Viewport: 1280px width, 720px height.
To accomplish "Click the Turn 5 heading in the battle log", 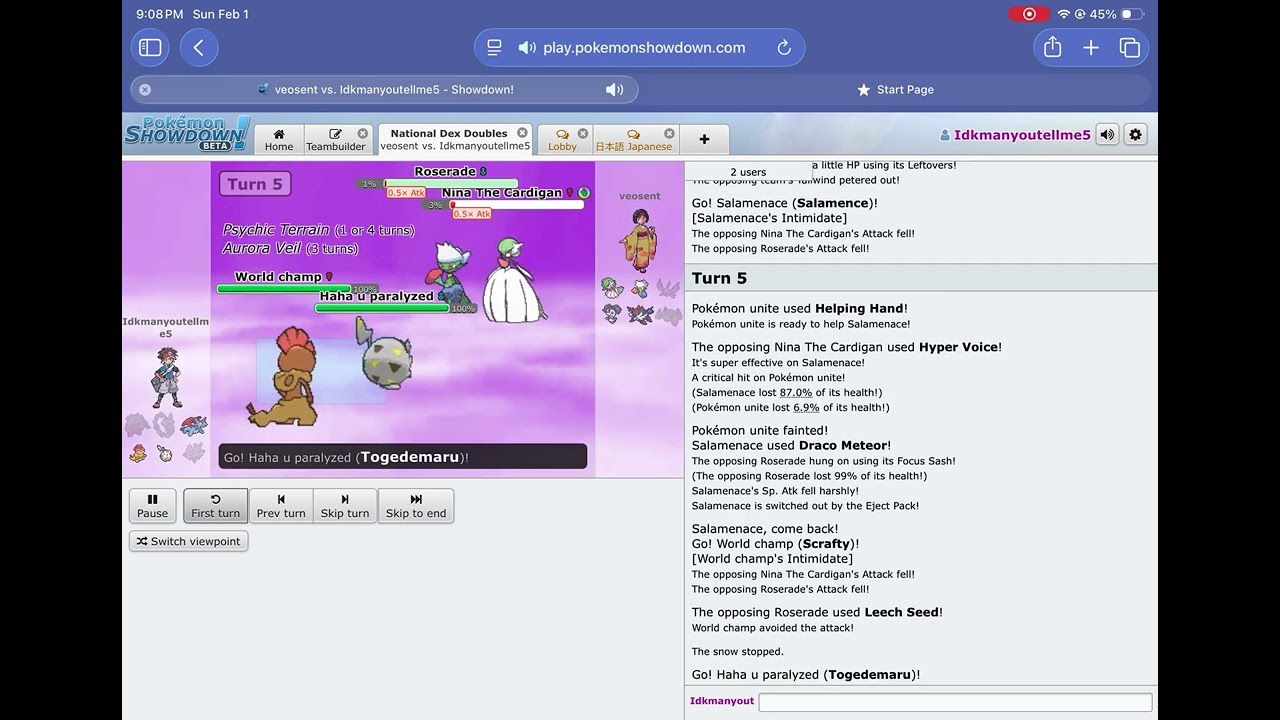I will 719,278.
